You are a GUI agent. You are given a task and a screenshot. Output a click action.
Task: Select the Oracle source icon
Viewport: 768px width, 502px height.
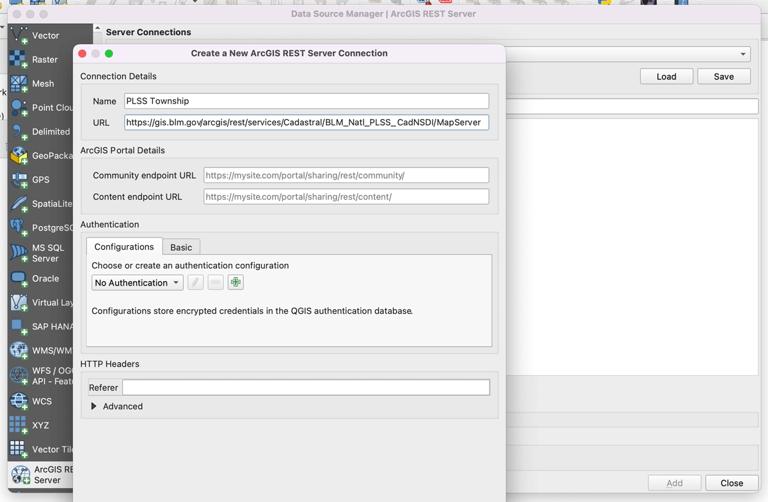[x=19, y=279]
